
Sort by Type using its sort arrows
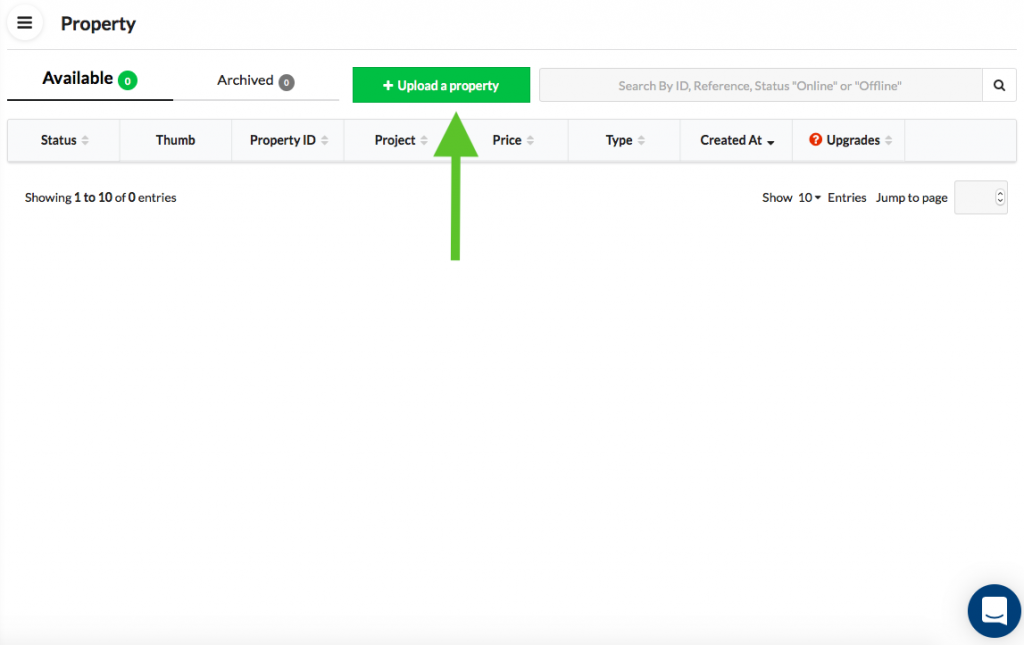[643, 140]
